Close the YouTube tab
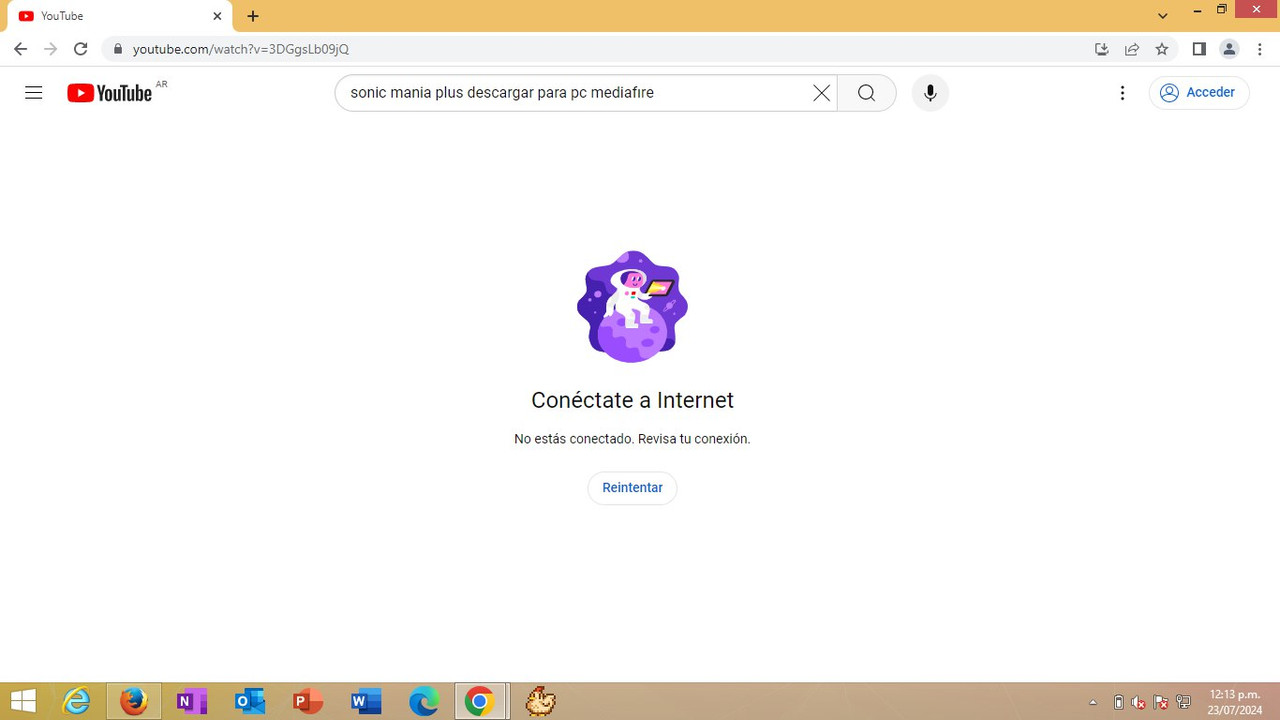The width and height of the screenshot is (1280, 720). (x=217, y=16)
